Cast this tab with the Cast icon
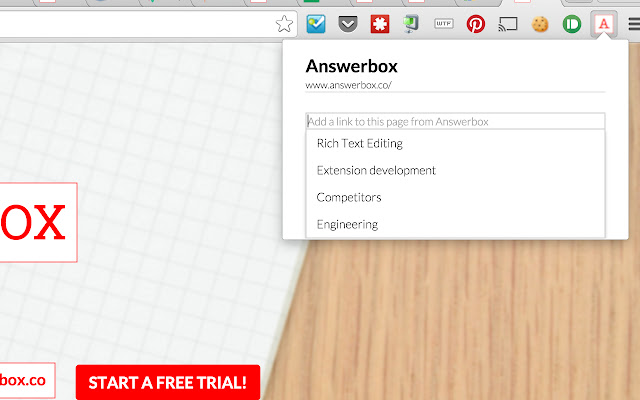The image size is (640, 400). point(508,24)
